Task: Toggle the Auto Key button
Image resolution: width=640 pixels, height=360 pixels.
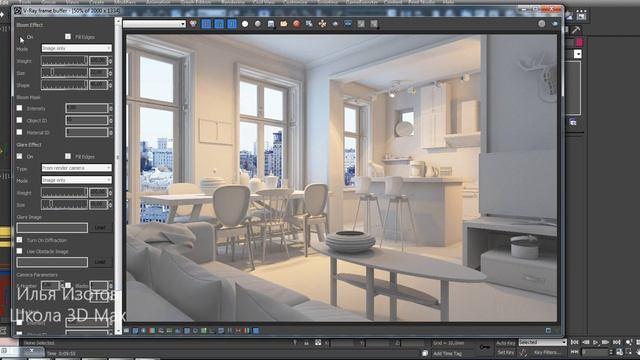Action: [x=506, y=343]
